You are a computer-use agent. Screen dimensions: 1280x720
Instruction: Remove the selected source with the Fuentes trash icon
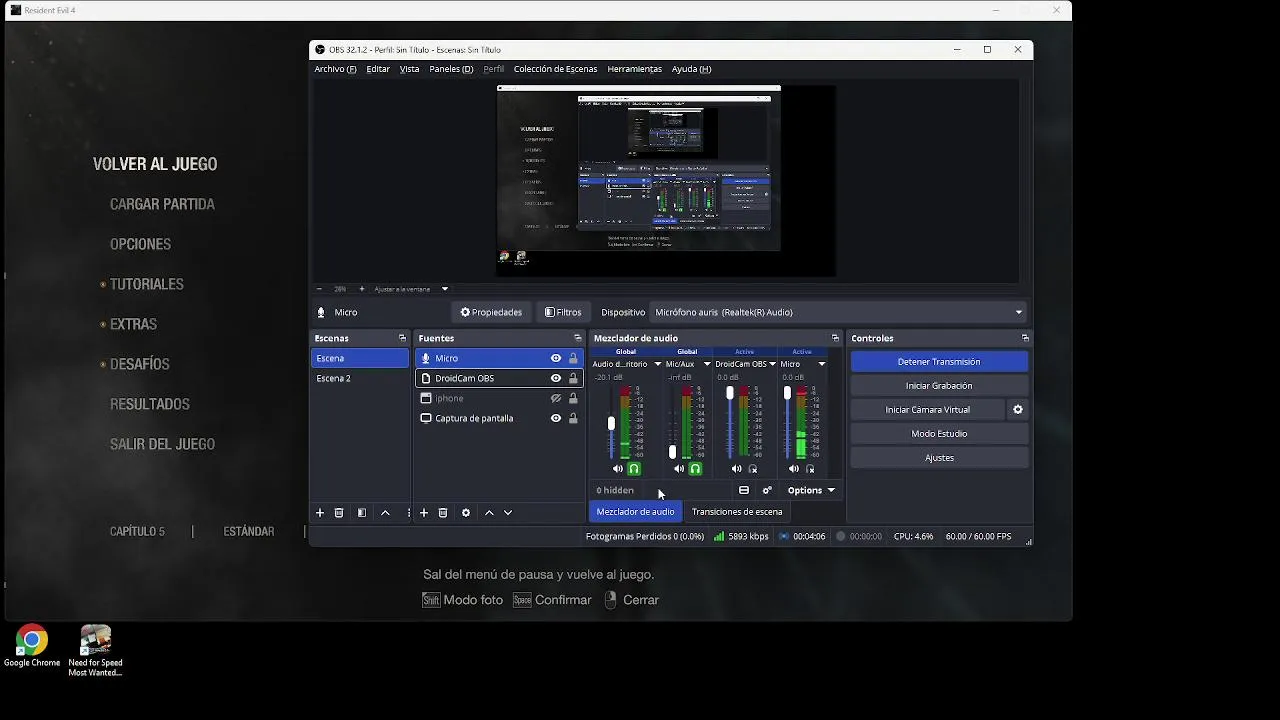[x=443, y=513]
